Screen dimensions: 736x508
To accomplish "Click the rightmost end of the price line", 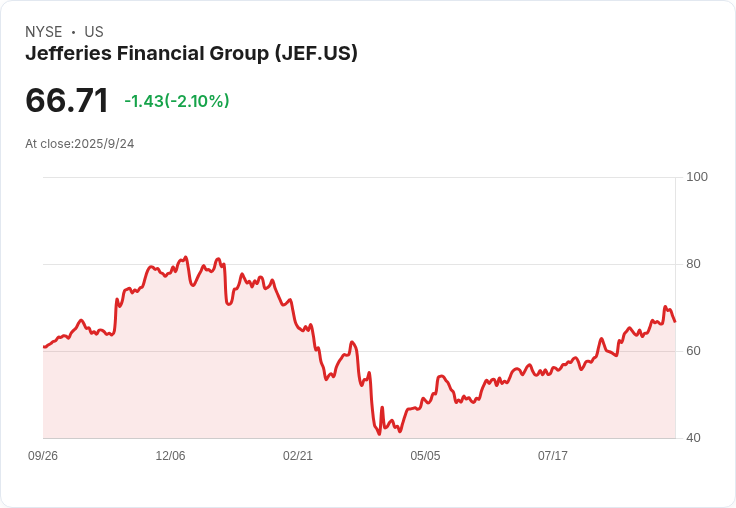I will point(675,321).
